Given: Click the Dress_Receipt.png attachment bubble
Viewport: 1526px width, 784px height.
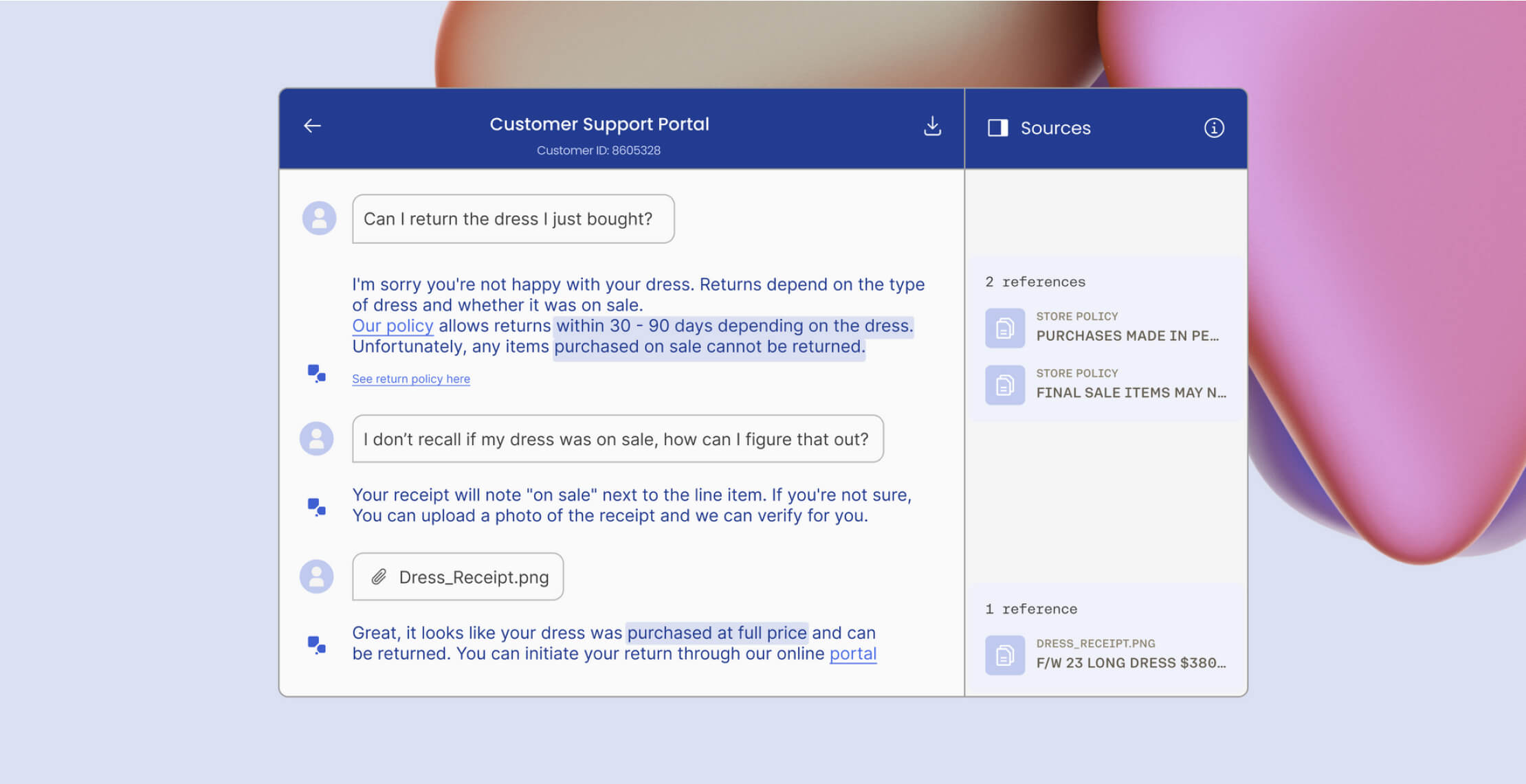Looking at the screenshot, I should [458, 576].
